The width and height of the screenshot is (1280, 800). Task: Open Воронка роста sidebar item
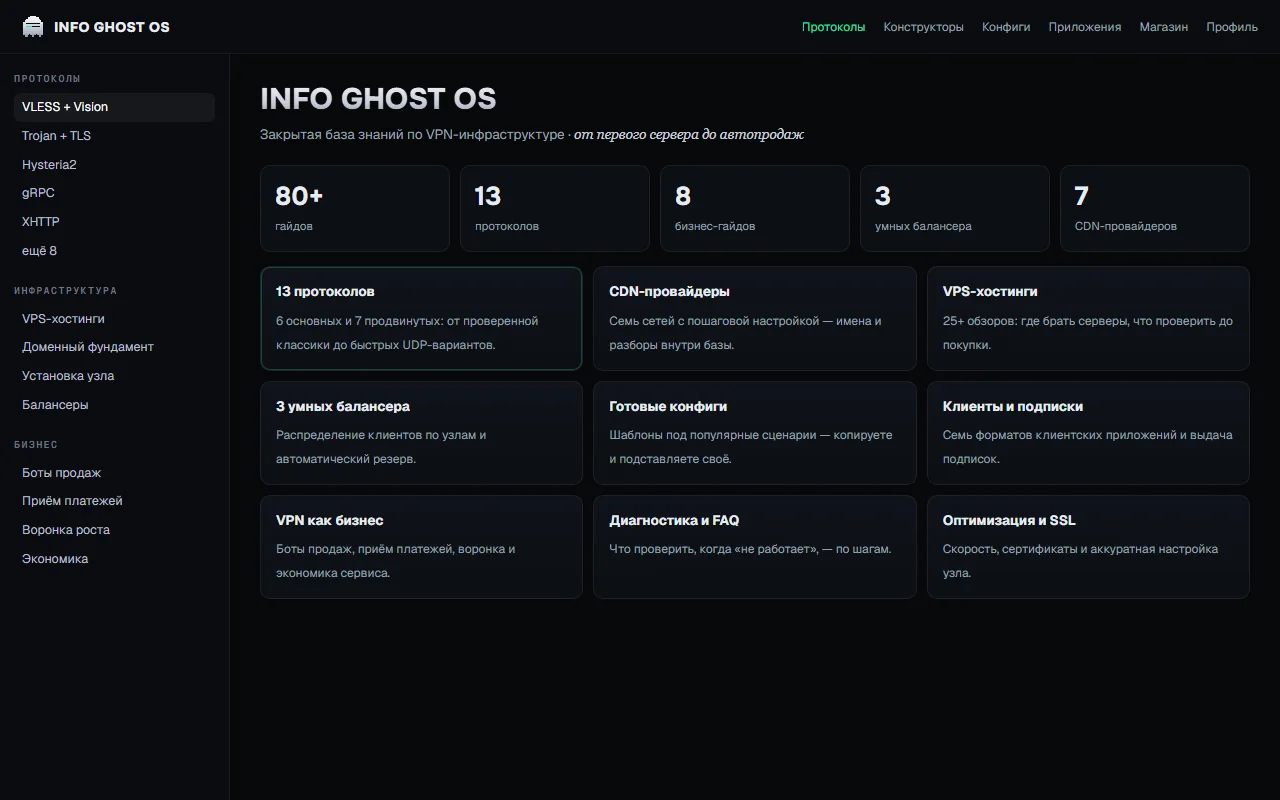[x=114, y=530]
